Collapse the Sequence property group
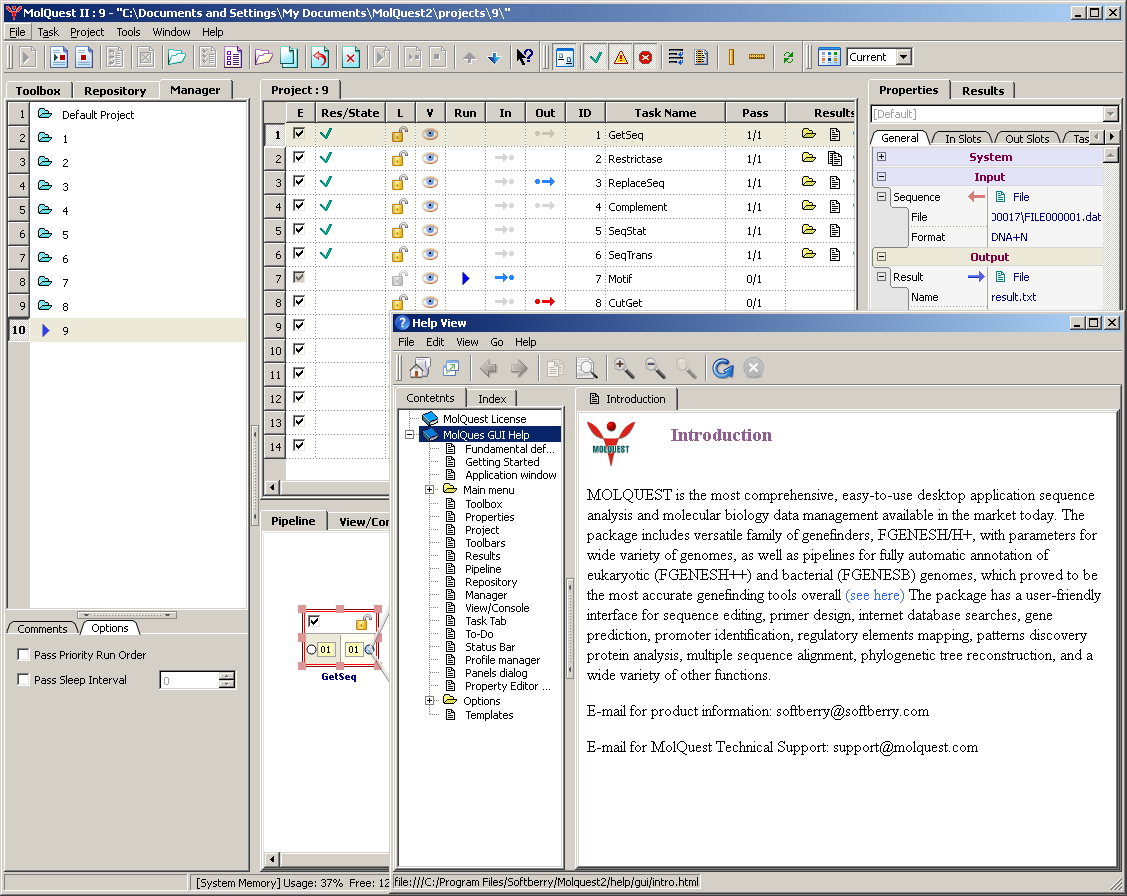The width and height of the screenshot is (1127, 896). click(881, 197)
